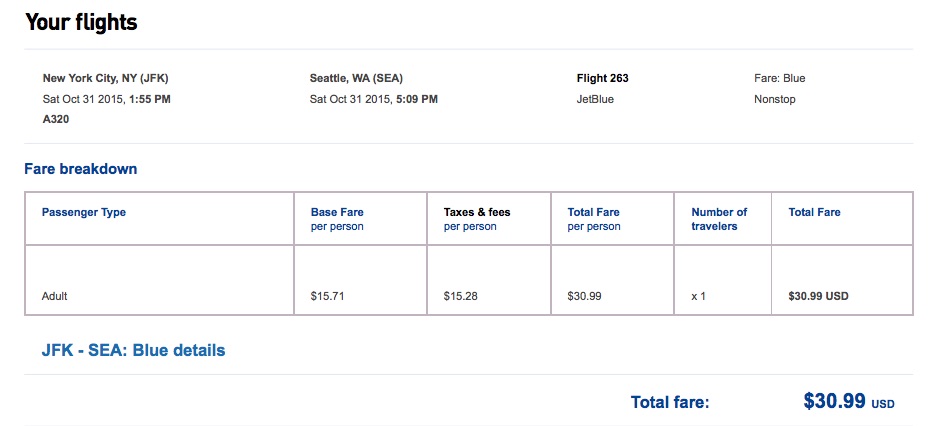933x426 pixels.
Task: Click the Nonstop label
Action: (x=775, y=99)
